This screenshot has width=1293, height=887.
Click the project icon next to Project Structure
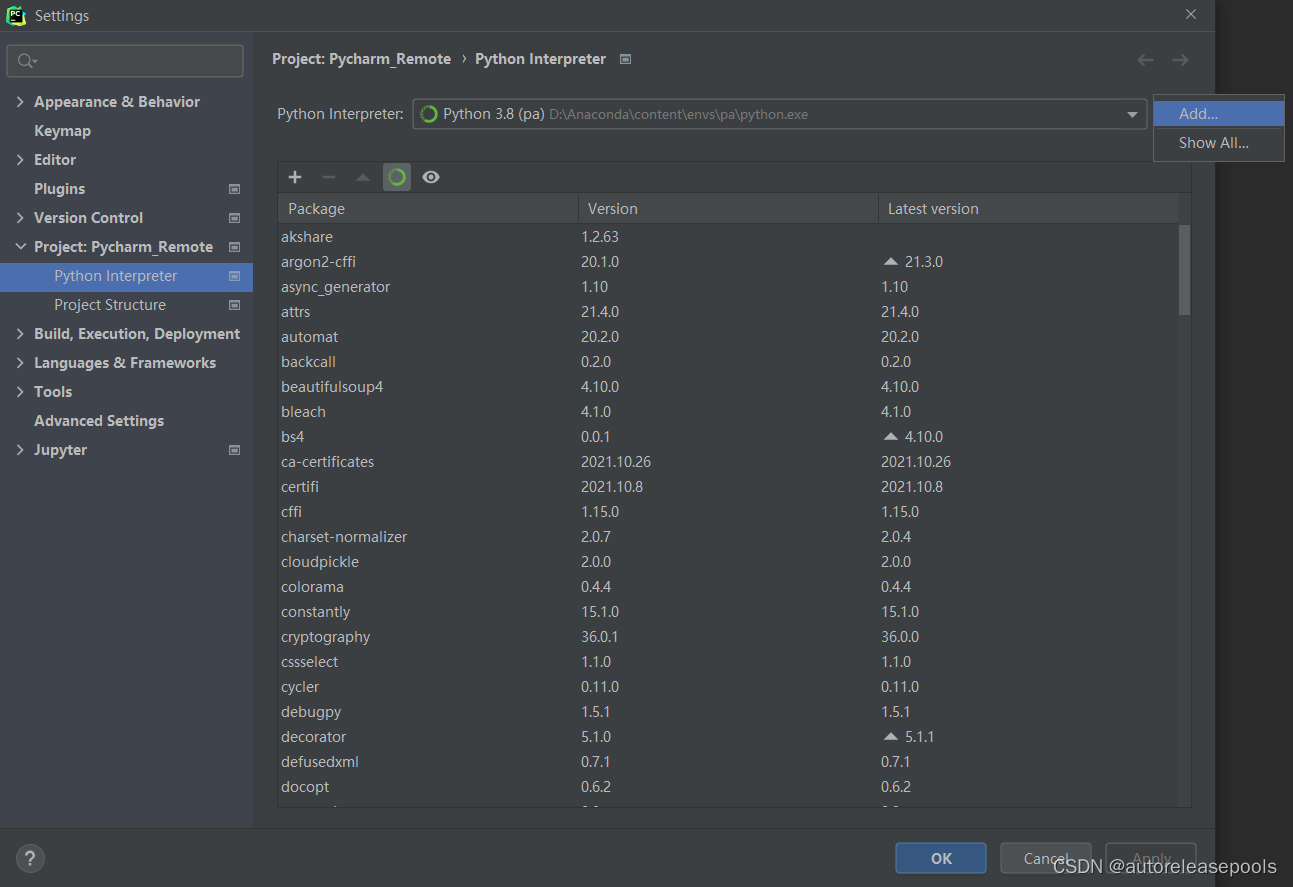[x=234, y=305]
